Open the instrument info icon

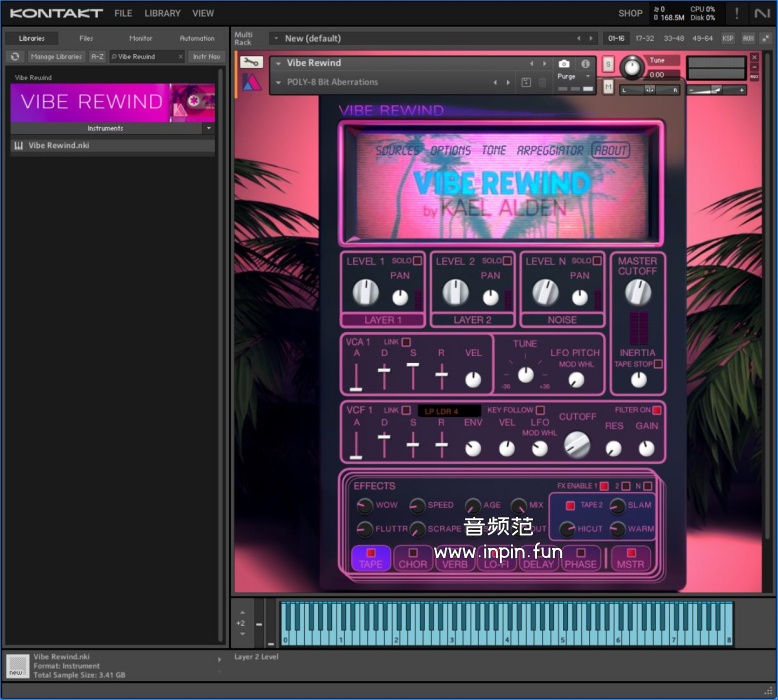click(x=586, y=64)
